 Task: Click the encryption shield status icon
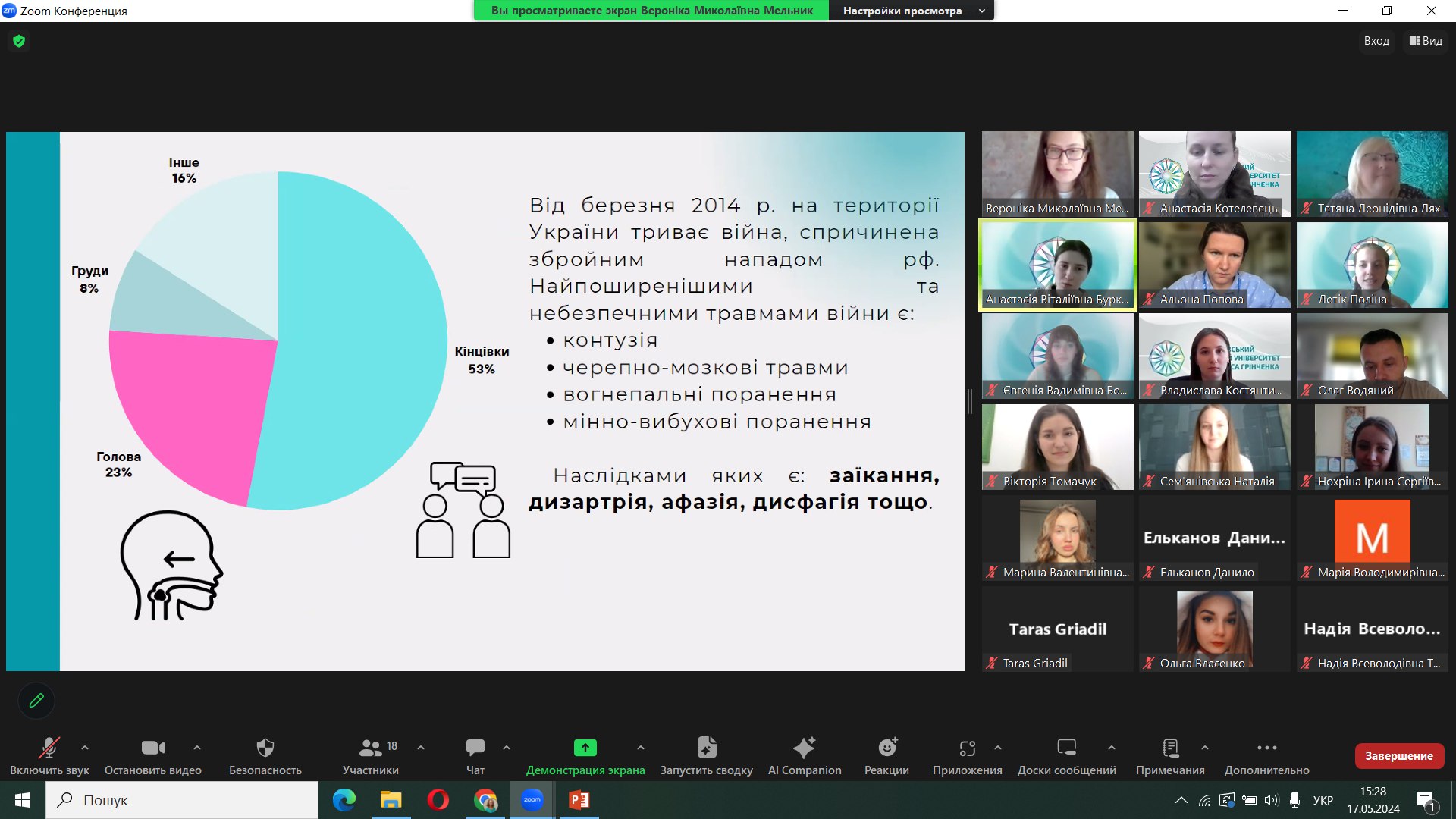click(19, 41)
